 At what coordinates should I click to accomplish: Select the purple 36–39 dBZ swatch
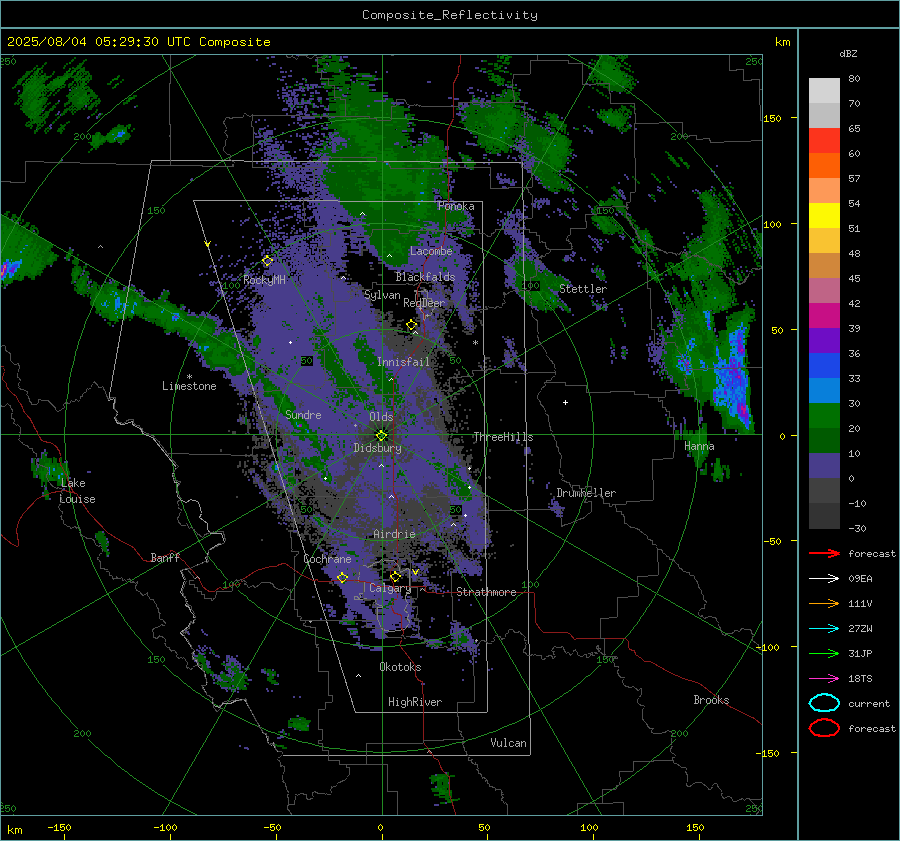(824, 340)
